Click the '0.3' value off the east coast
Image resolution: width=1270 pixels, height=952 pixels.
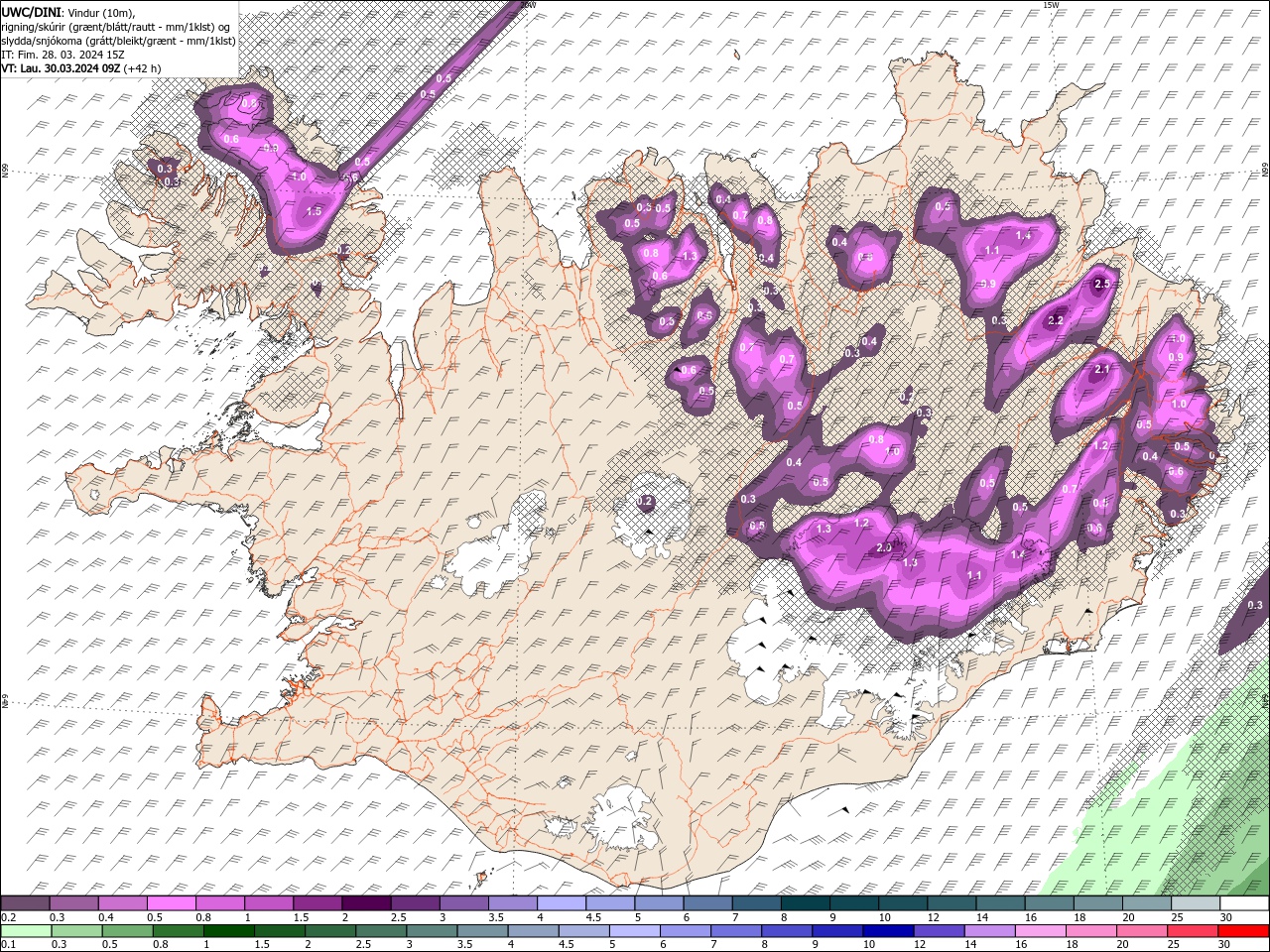(x=1254, y=605)
